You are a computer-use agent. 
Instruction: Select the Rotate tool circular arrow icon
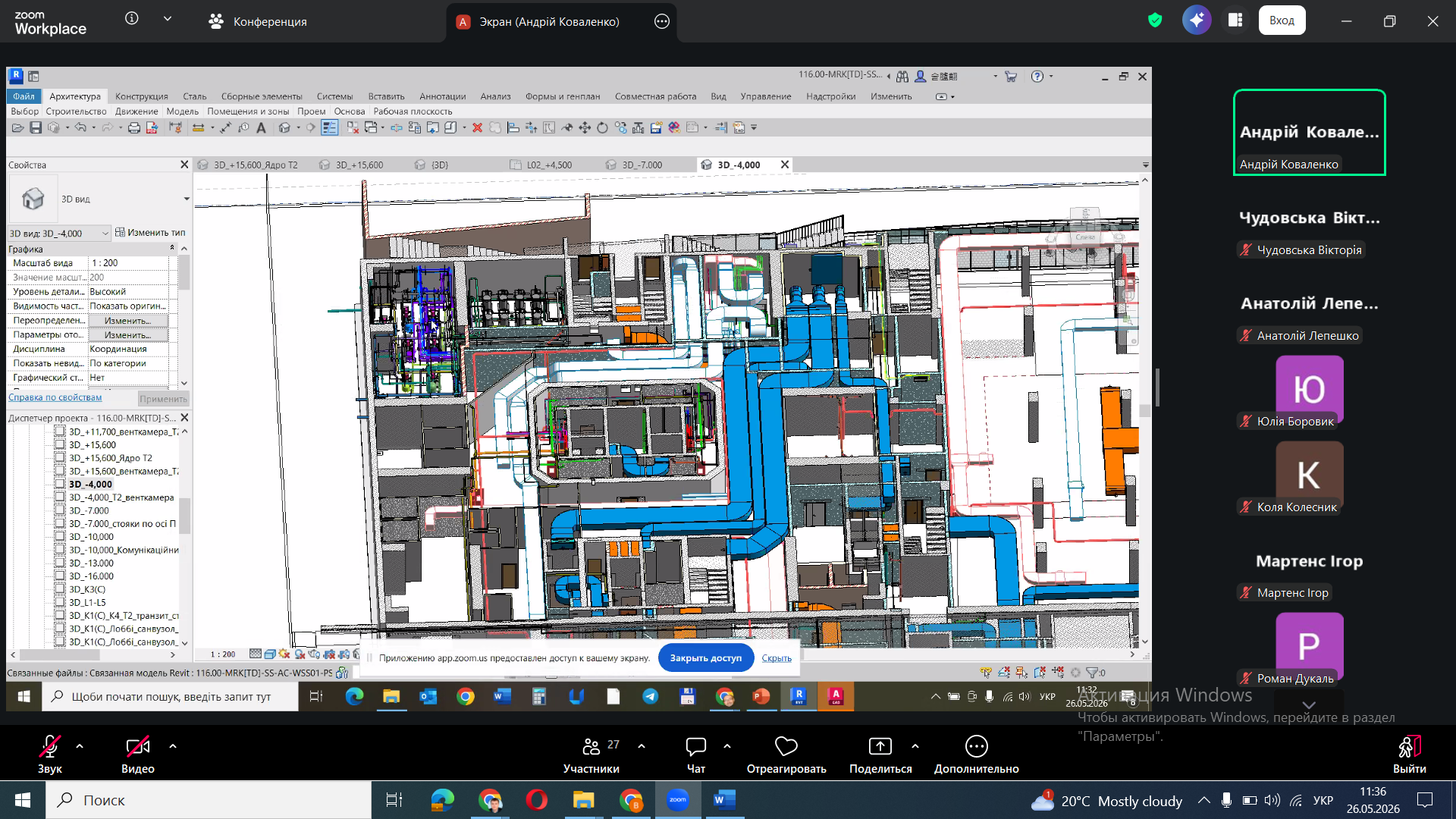[x=602, y=127]
